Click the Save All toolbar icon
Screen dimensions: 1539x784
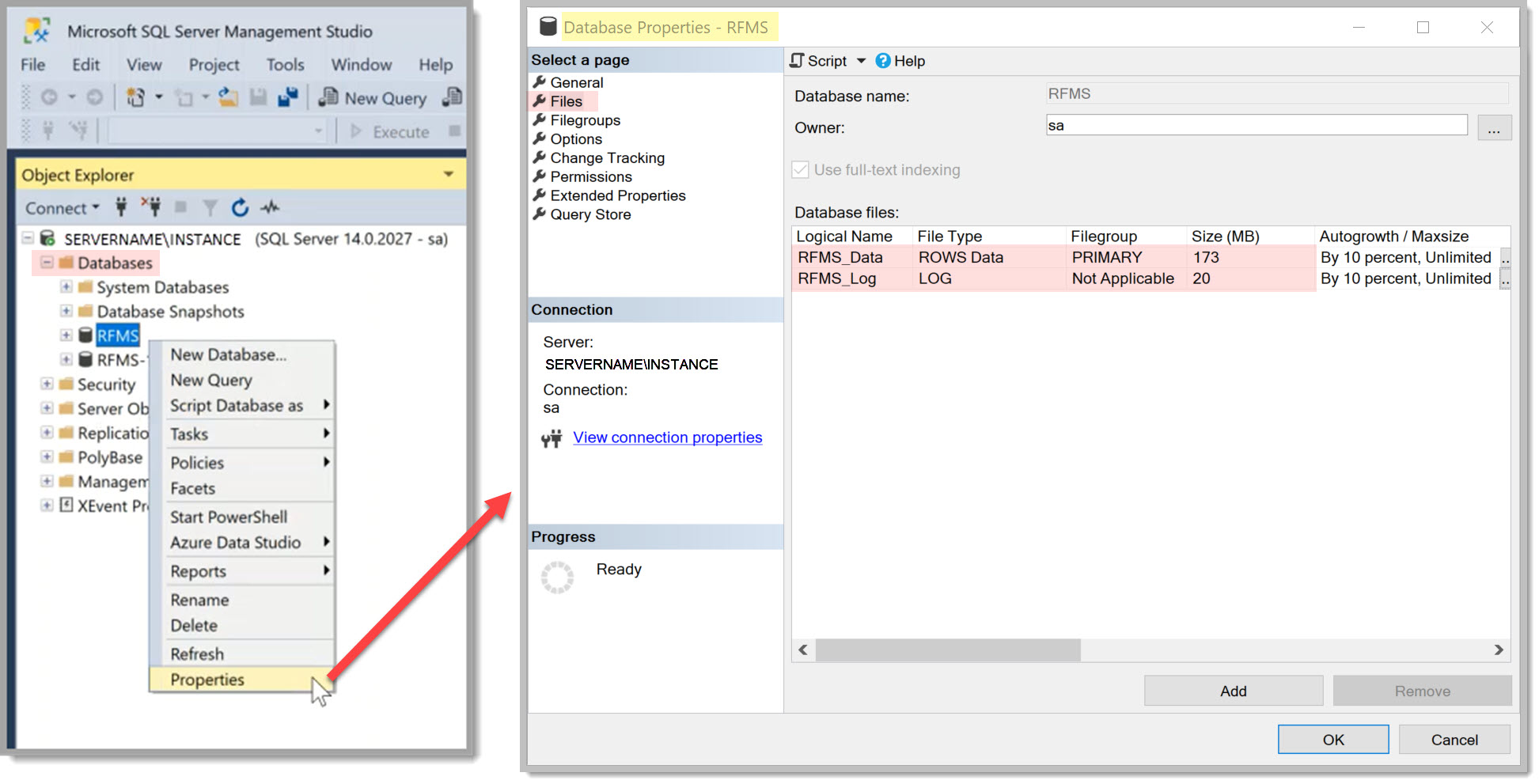288,97
